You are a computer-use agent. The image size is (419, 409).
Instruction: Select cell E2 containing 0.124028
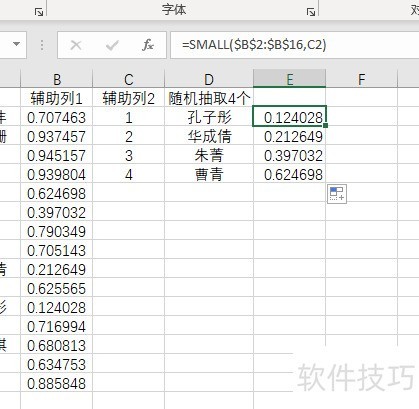click(289, 116)
